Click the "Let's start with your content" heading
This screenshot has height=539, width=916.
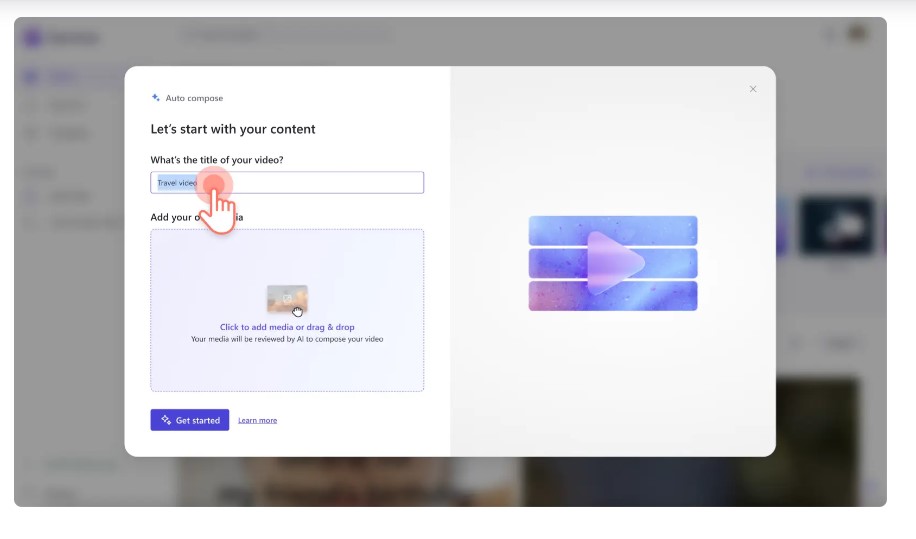click(233, 129)
